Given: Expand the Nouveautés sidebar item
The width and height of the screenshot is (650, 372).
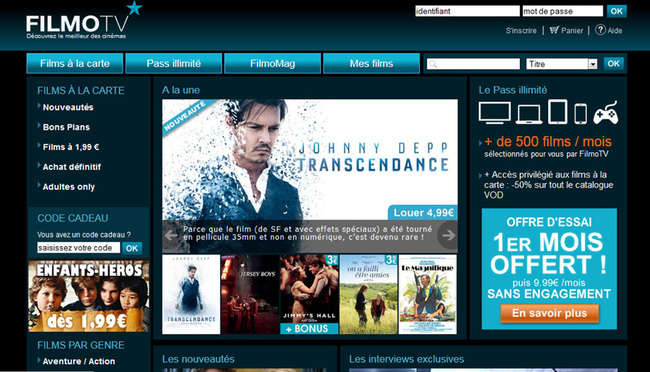Looking at the screenshot, I should pyautogui.click(x=68, y=107).
